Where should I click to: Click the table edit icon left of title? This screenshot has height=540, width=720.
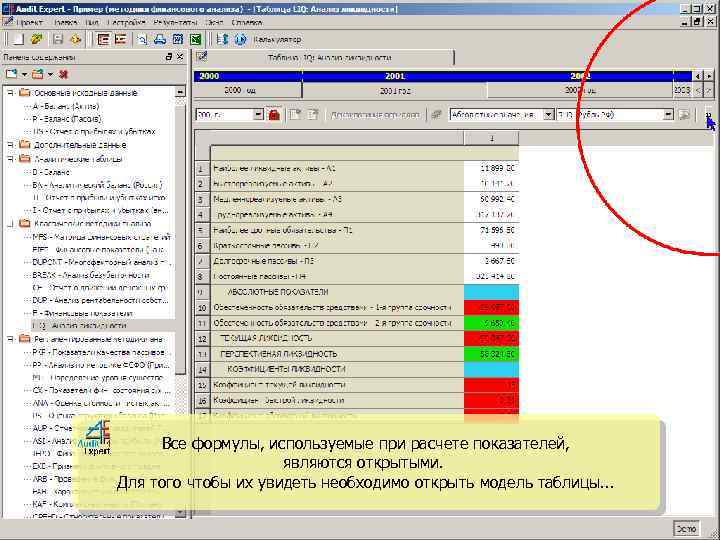pos(202,57)
